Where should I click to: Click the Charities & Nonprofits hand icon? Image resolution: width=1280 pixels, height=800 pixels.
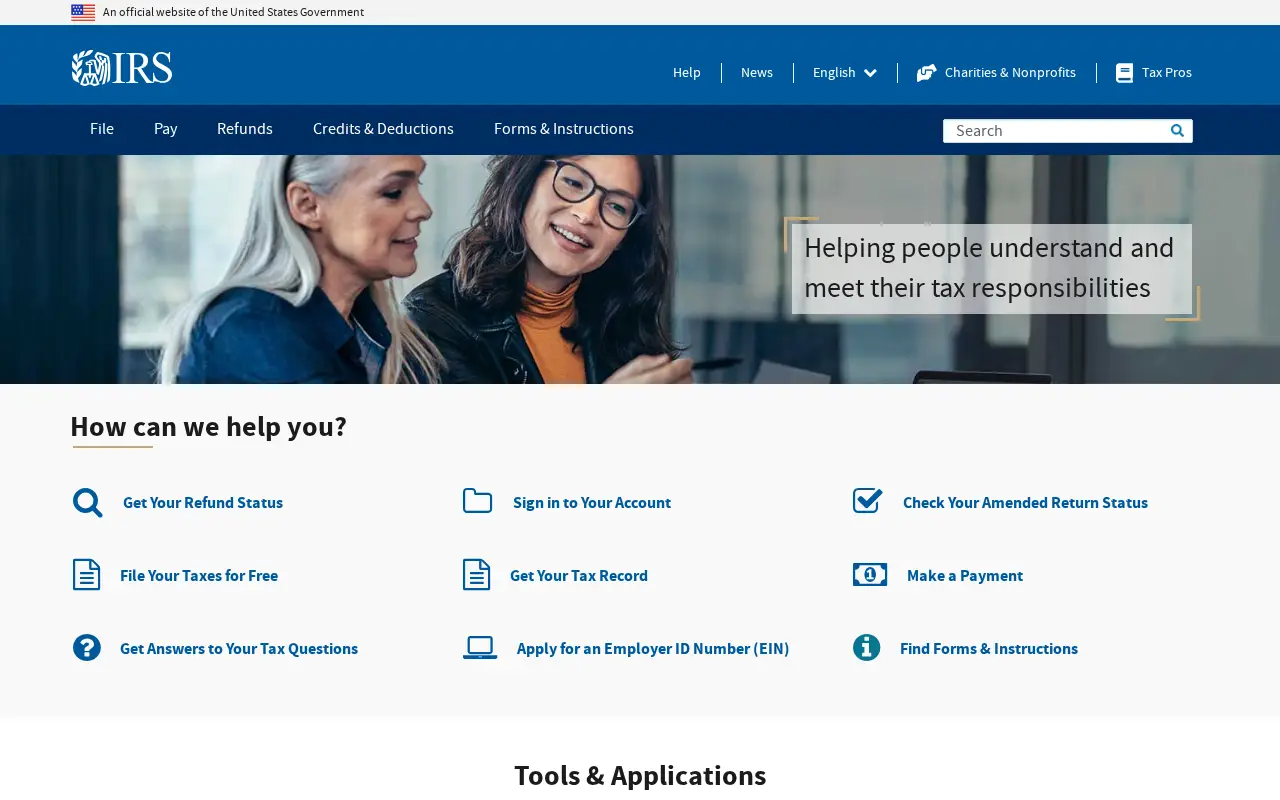926,73
